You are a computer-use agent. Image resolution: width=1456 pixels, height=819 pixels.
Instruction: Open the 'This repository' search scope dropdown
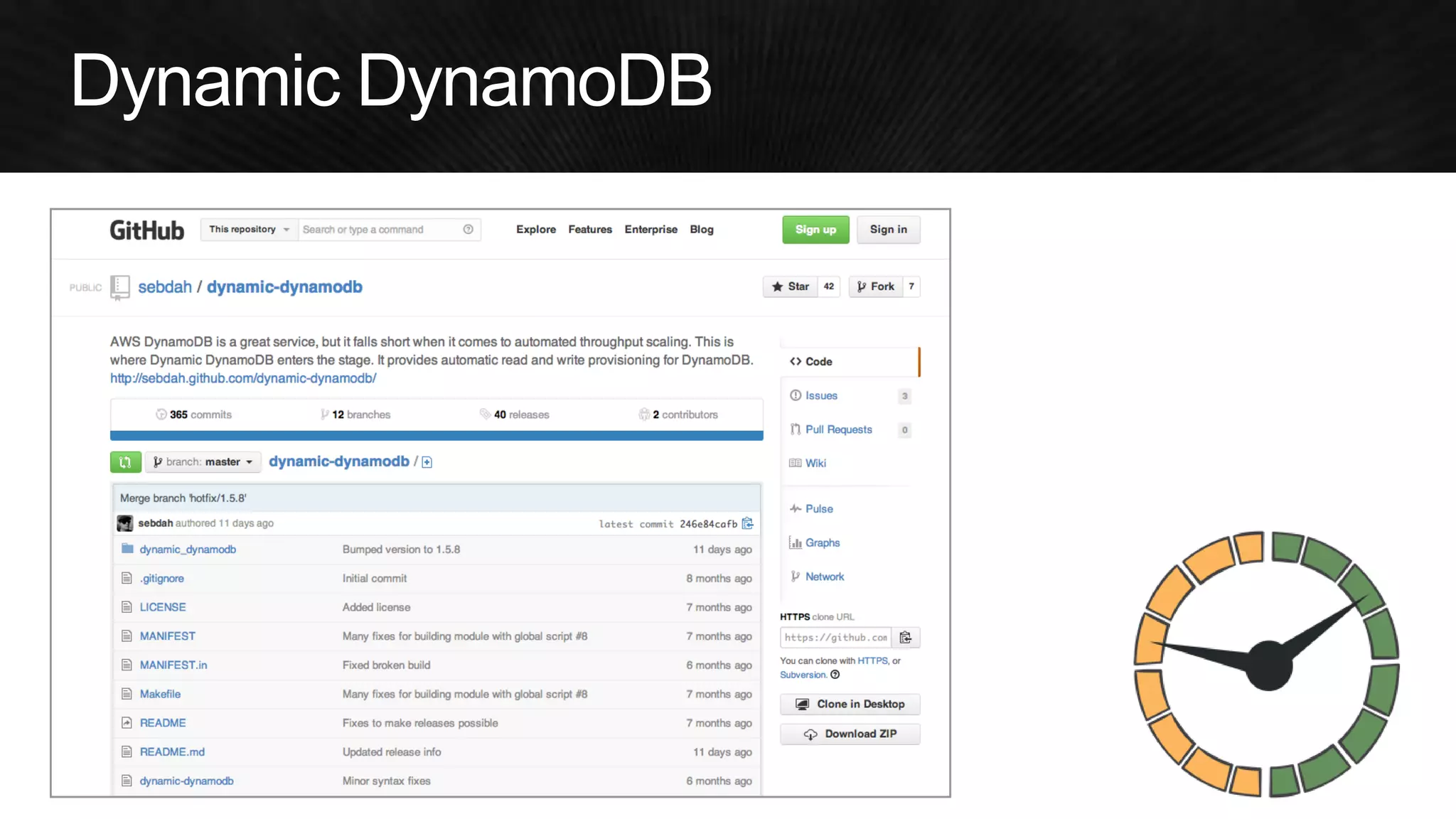(249, 230)
